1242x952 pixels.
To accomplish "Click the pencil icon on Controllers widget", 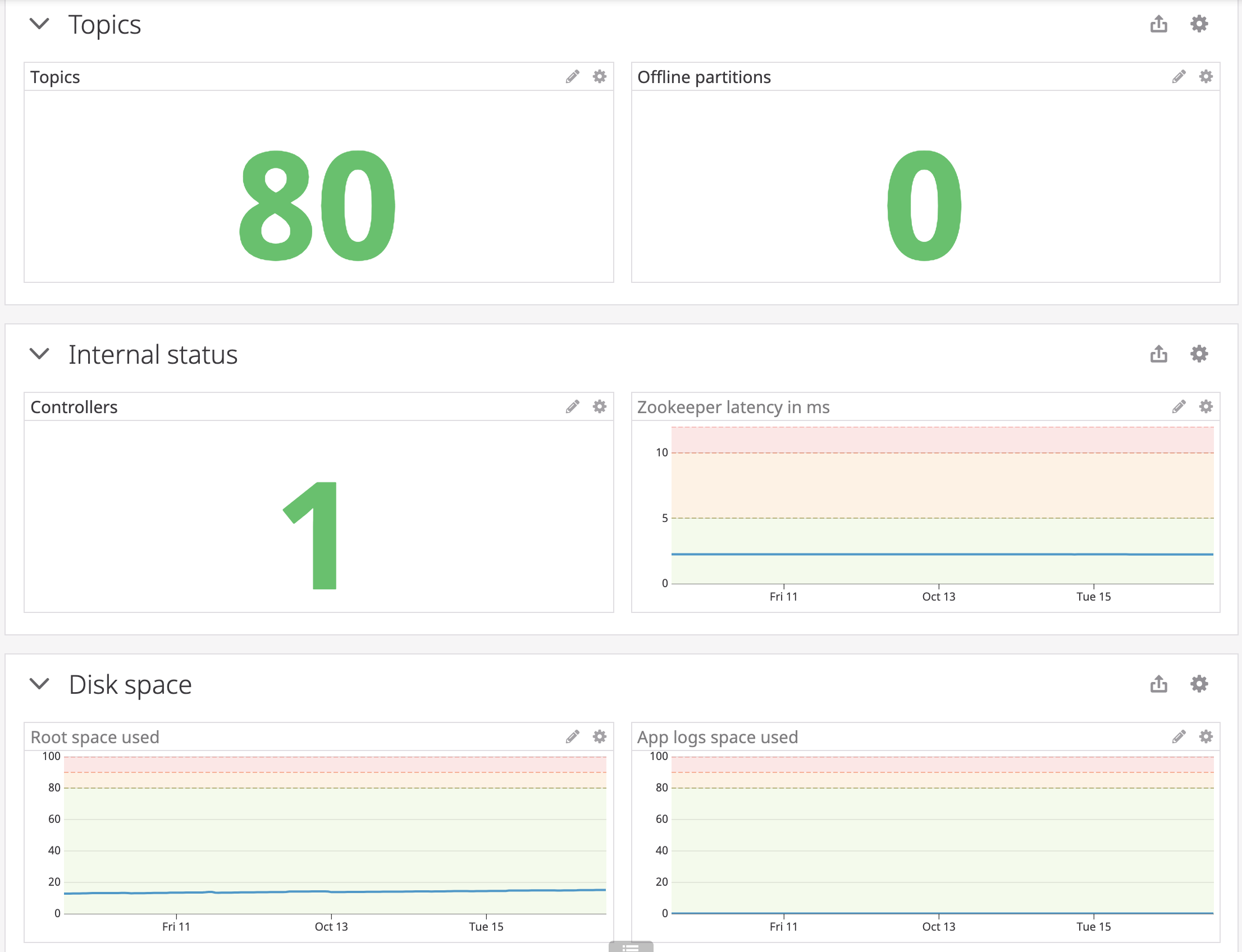I will (573, 406).
